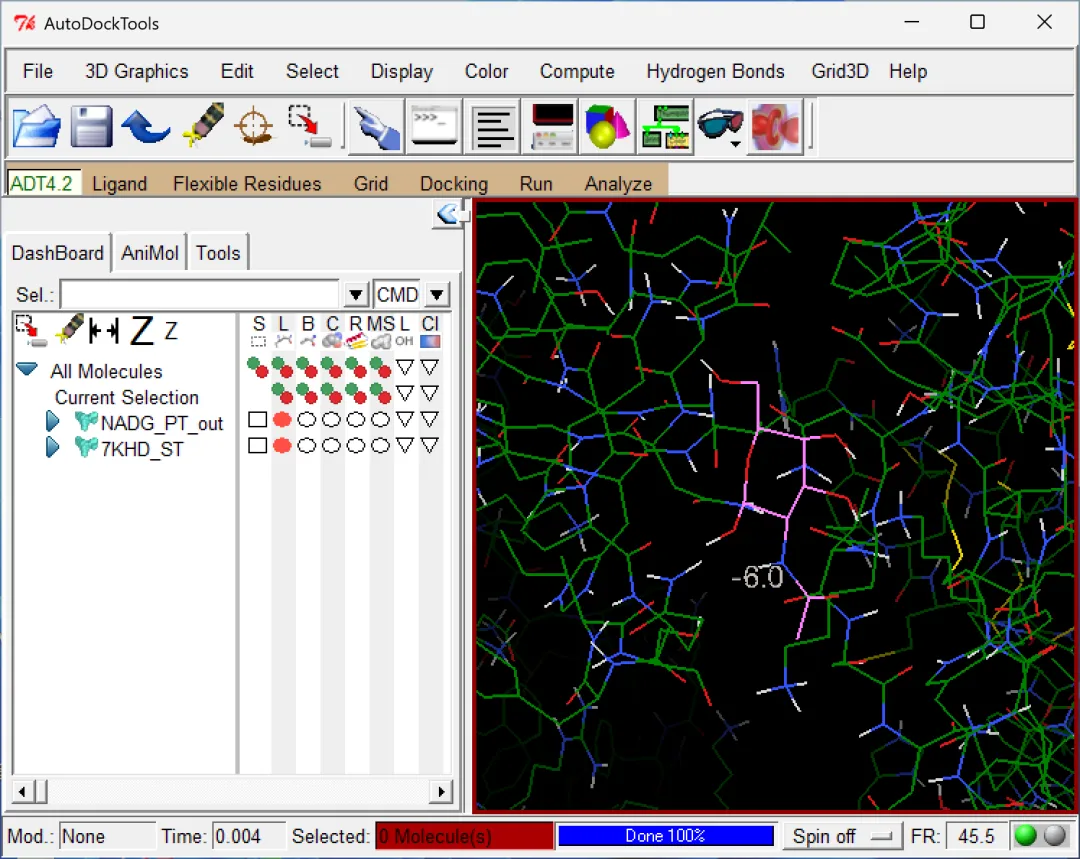This screenshot has height=859, width=1080.
Task: Click the Mod. None field
Action: pyautogui.click(x=106, y=836)
